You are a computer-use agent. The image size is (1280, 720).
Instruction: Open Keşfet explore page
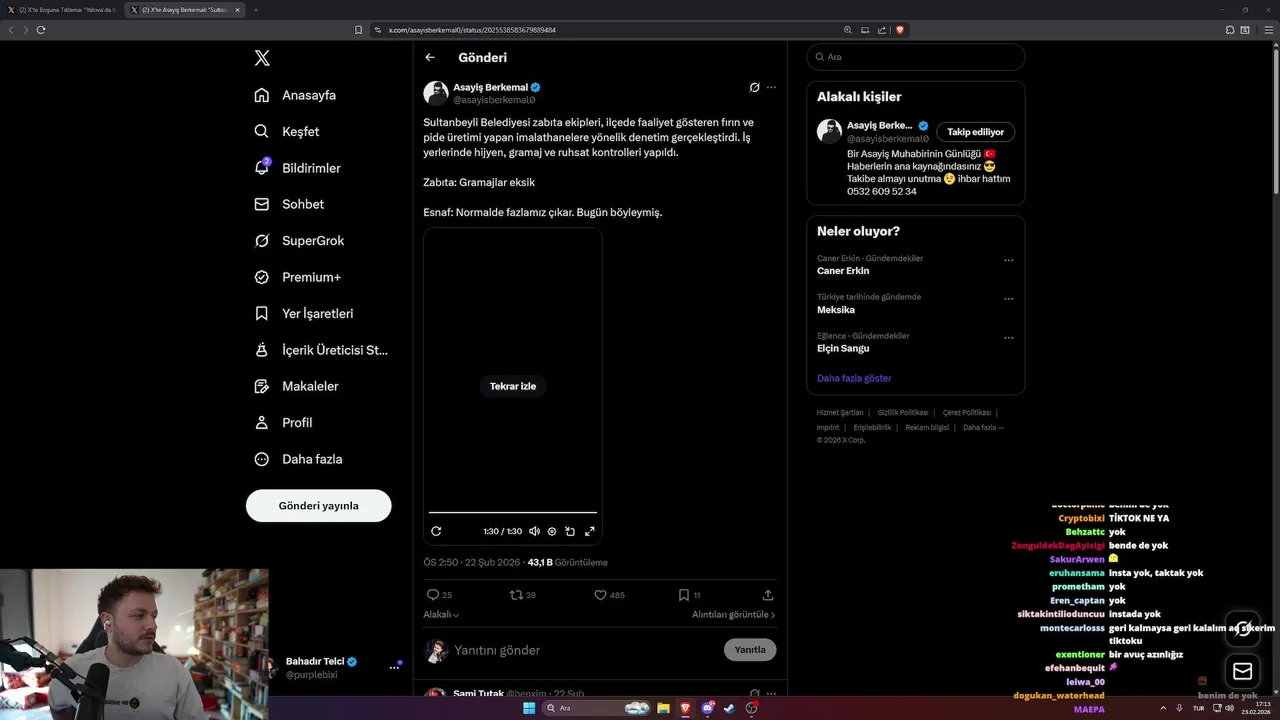tap(287, 131)
